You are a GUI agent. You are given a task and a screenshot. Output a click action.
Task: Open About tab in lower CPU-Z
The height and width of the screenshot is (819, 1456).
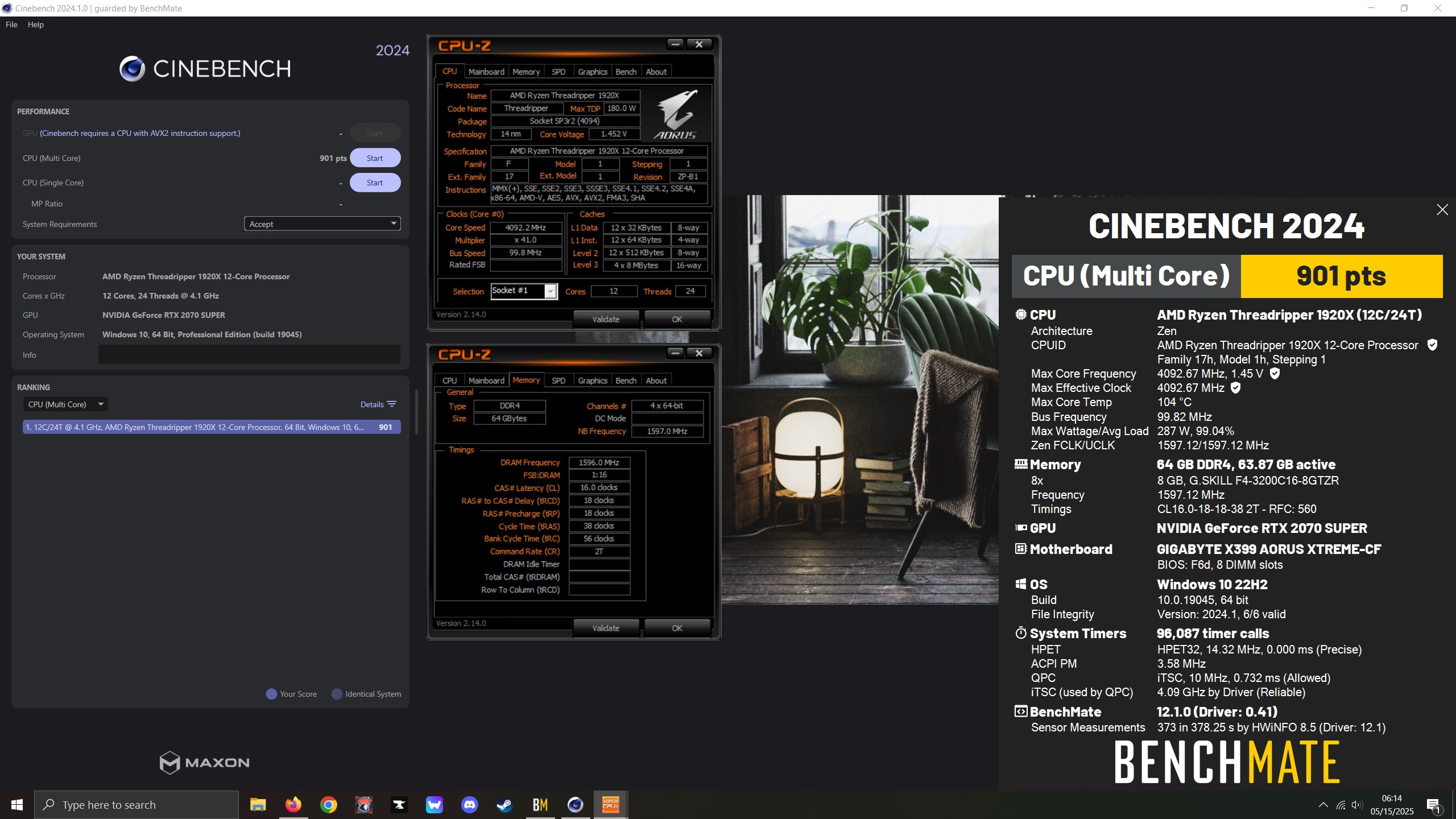[656, 380]
